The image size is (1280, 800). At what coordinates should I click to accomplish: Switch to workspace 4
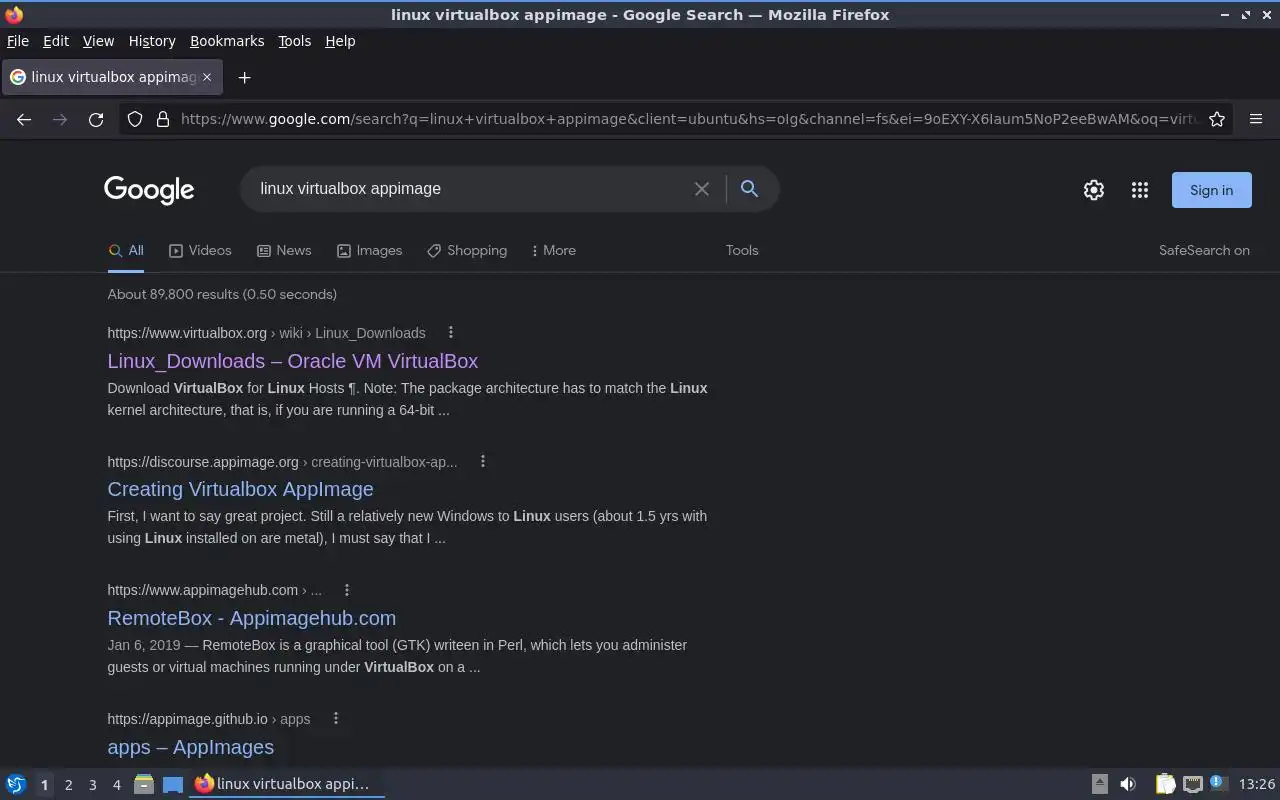[x=116, y=785]
